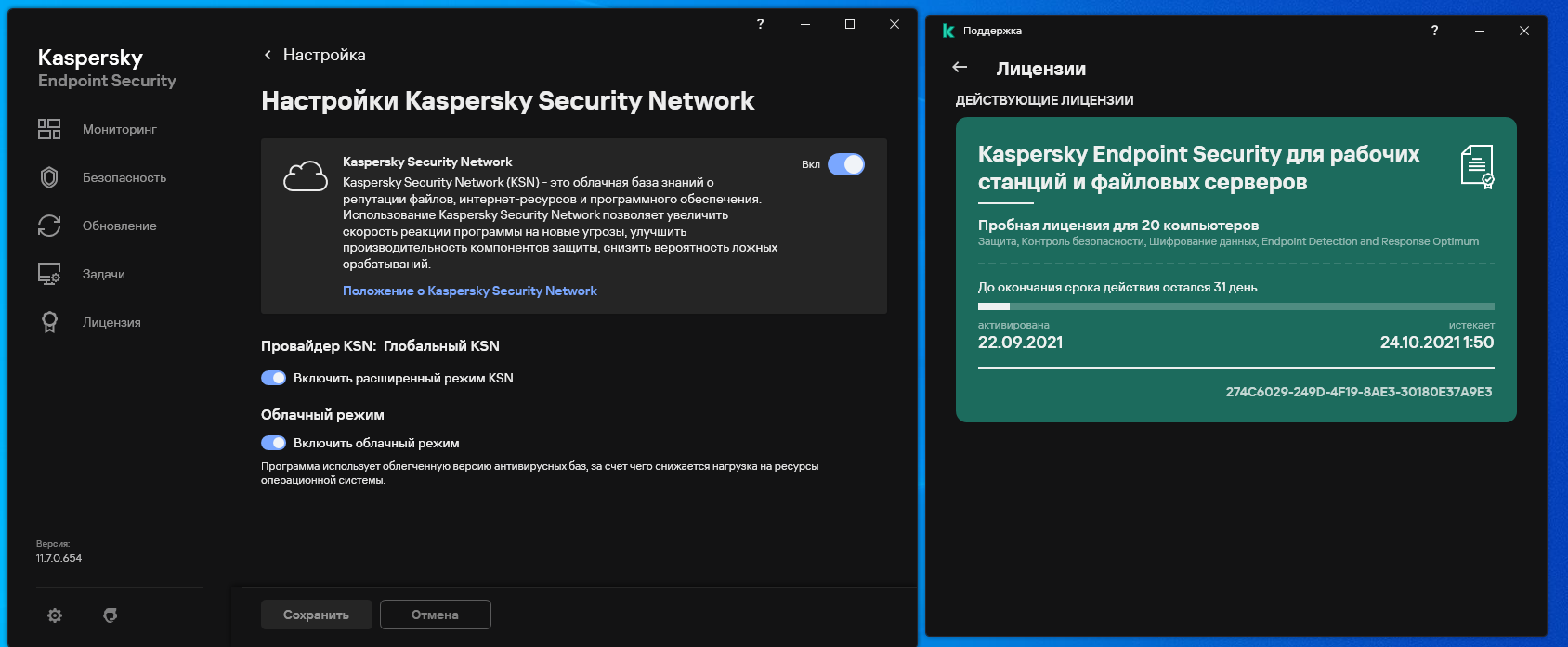Click the Провайдер KSN: Глобальный KSN line

pyautogui.click(x=380, y=345)
